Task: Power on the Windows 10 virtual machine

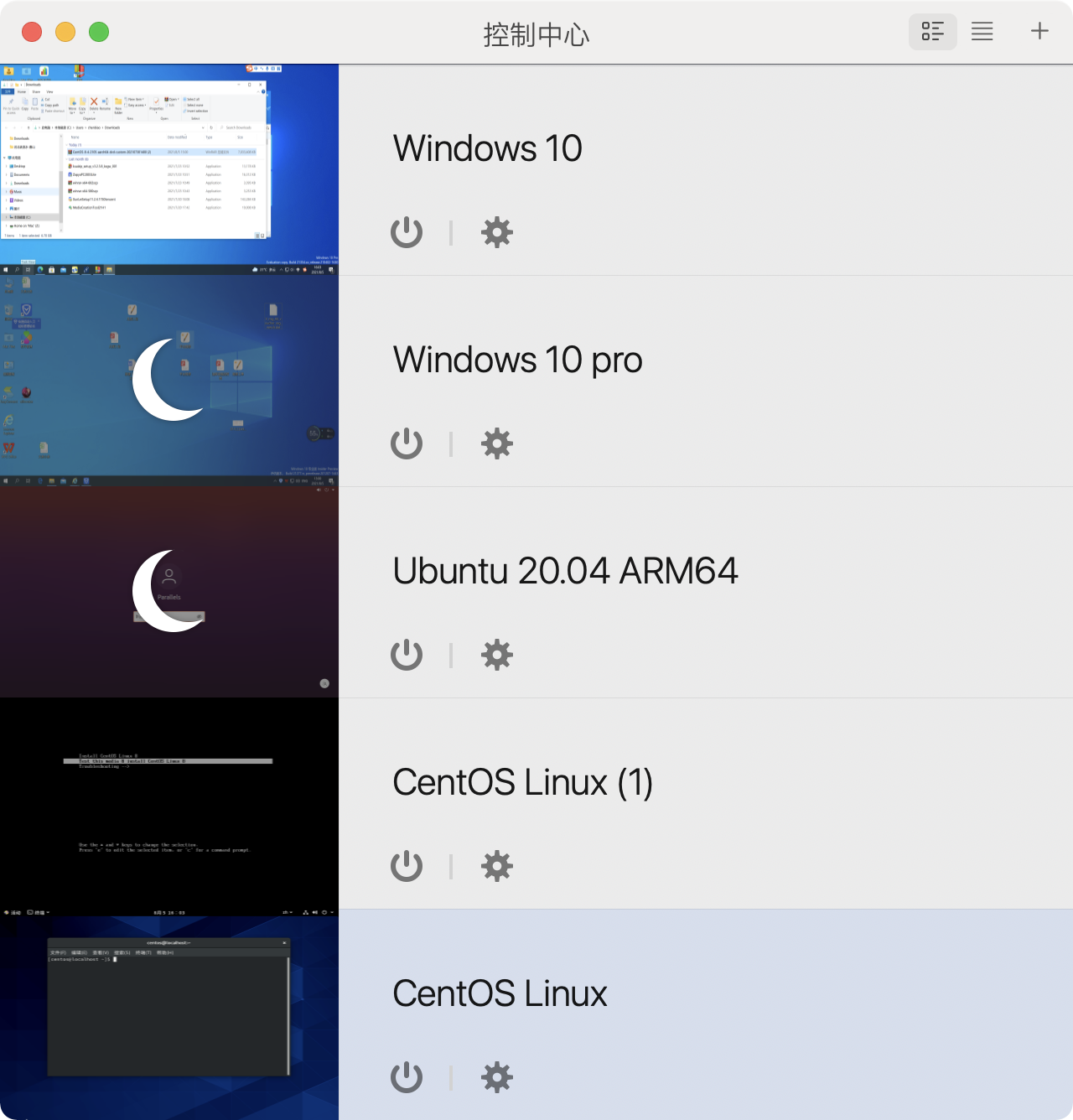Action: pyautogui.click(x=406, y=232)
